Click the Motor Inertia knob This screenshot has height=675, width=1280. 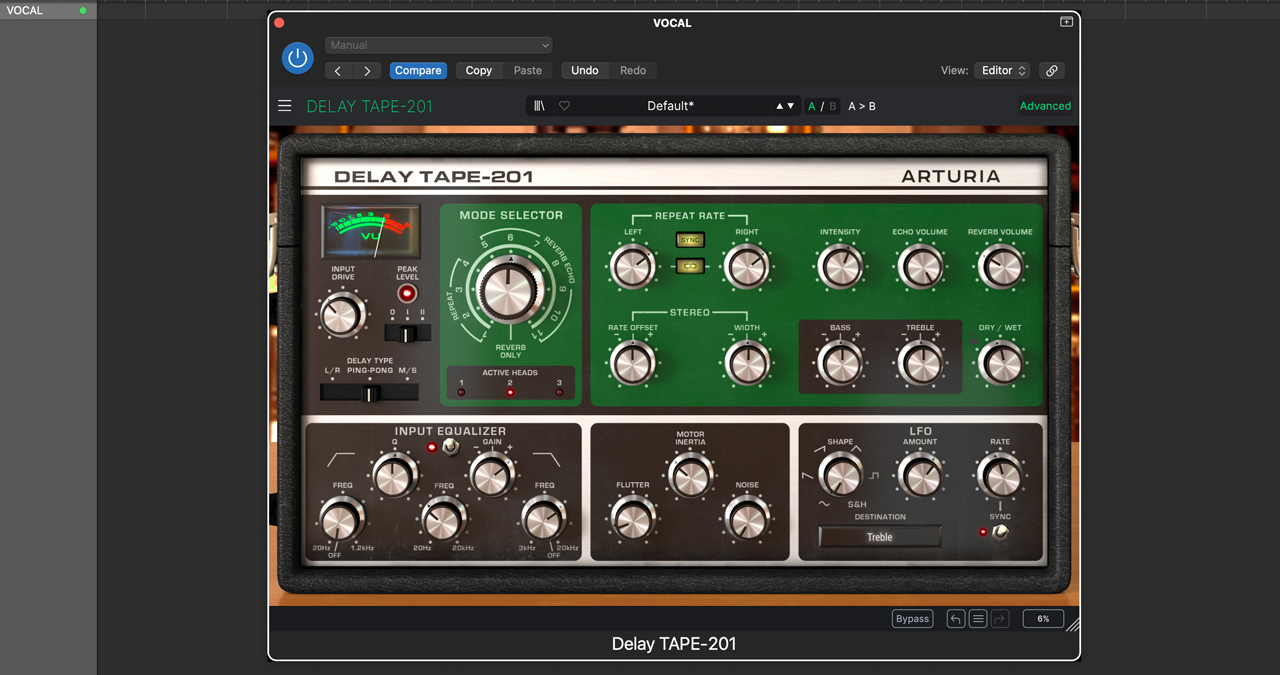tap(690, 476)
